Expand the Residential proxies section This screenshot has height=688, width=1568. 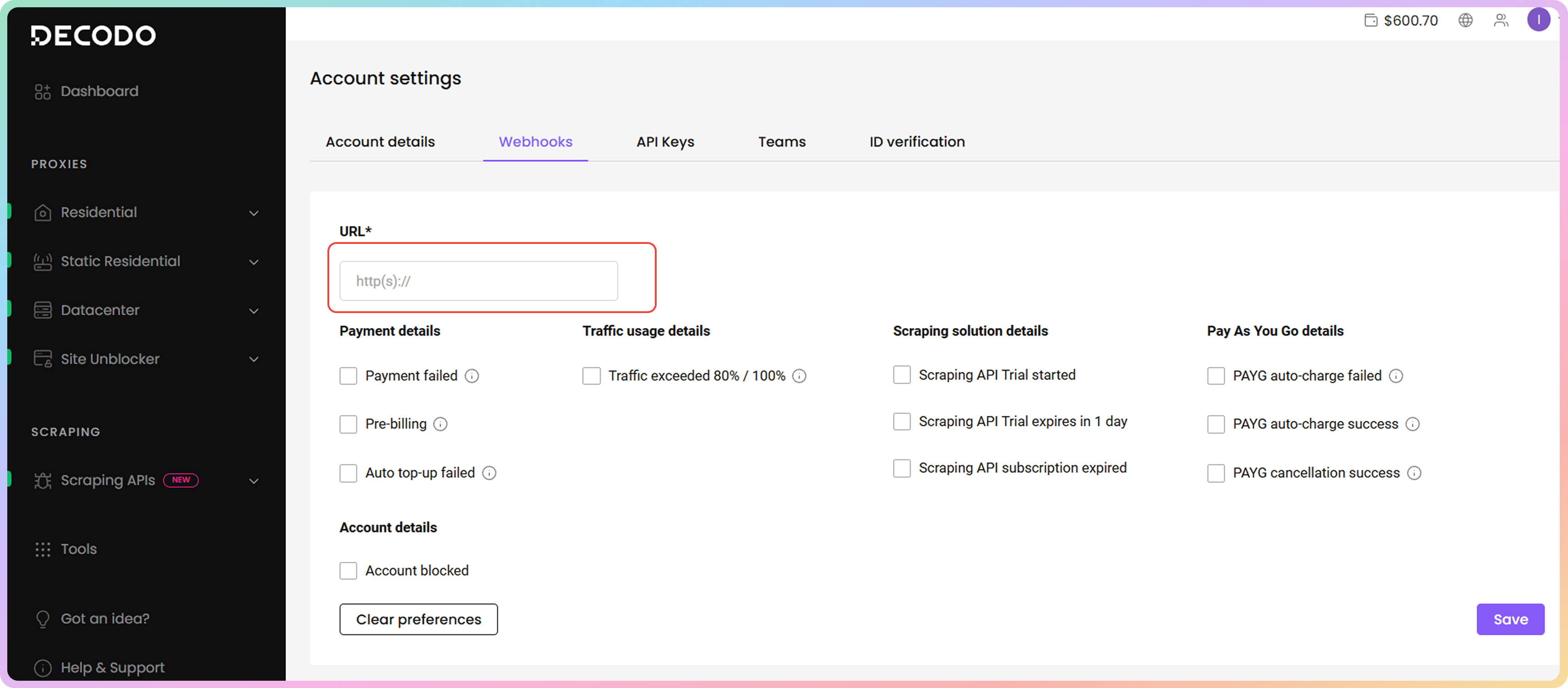(254, 213)
